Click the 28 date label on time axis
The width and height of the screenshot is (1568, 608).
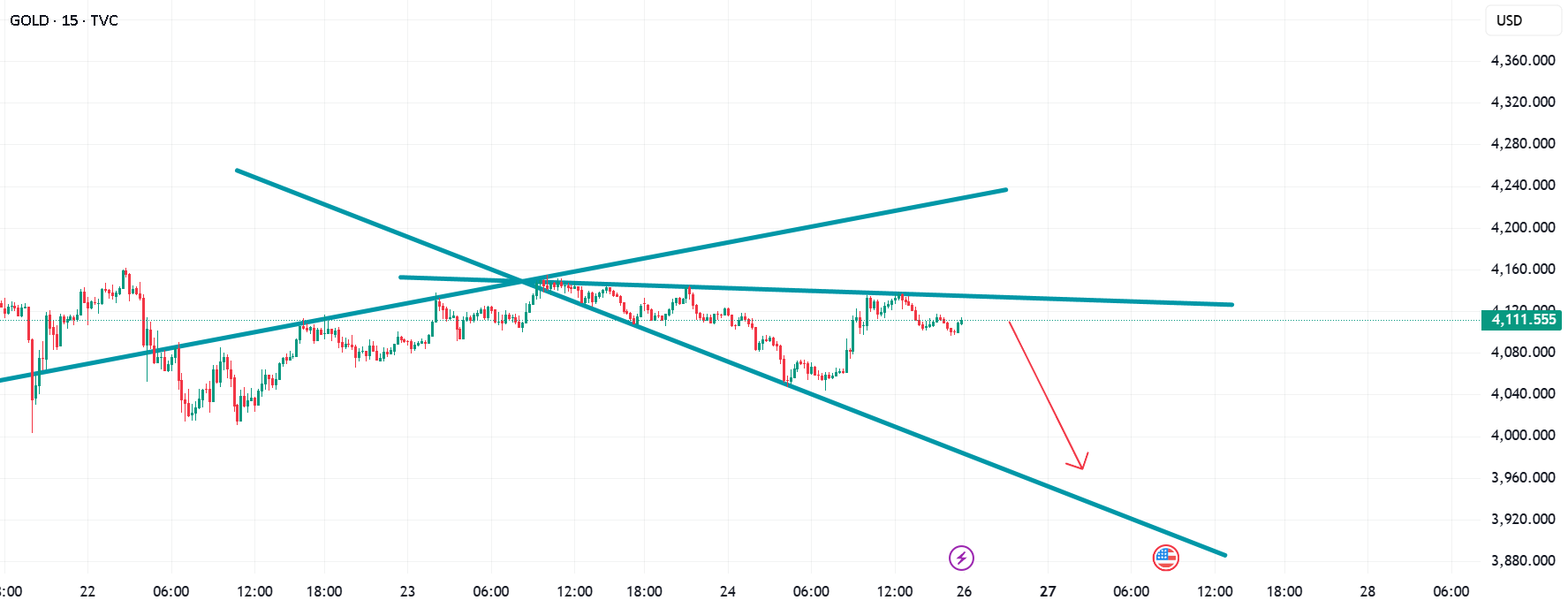1367,591
